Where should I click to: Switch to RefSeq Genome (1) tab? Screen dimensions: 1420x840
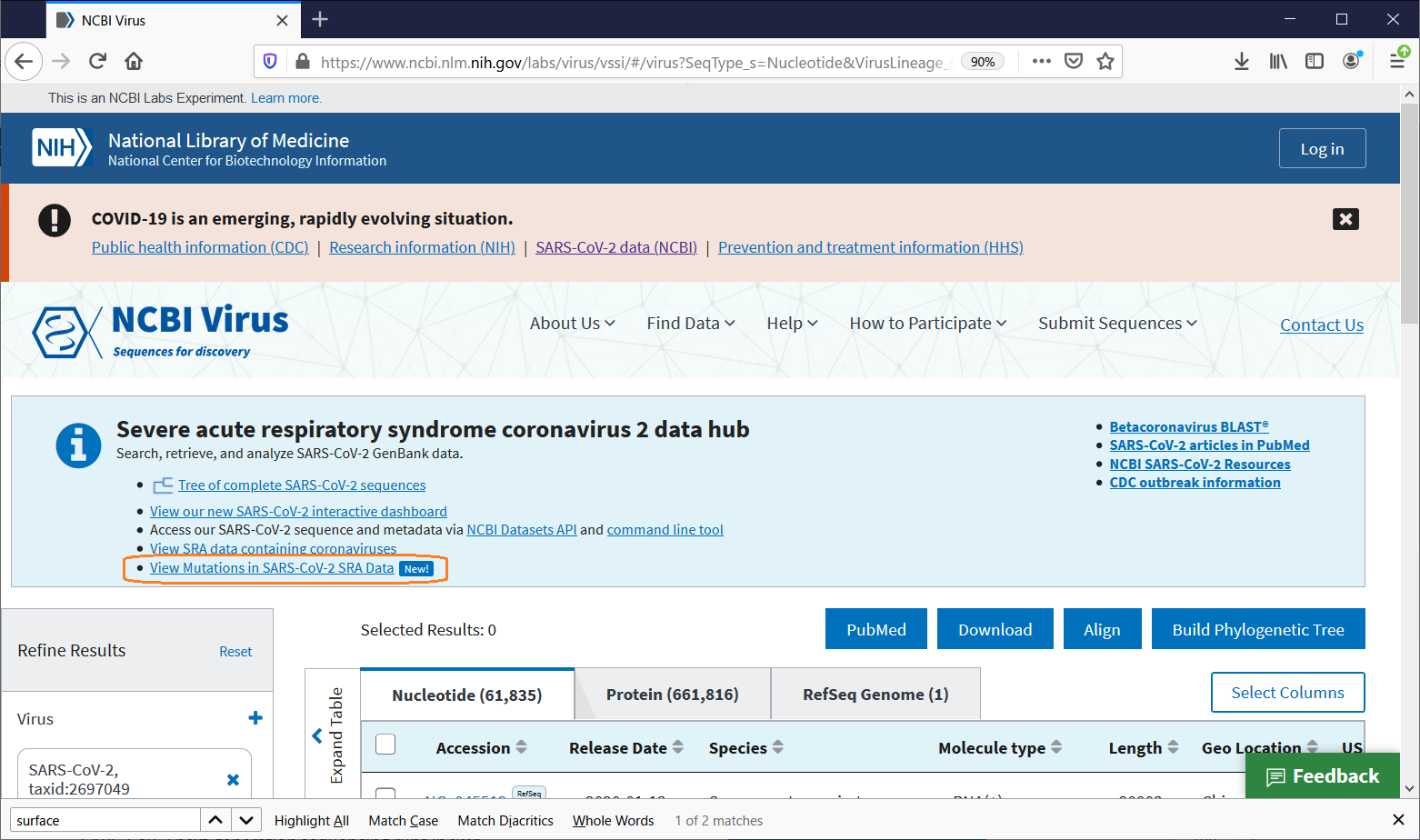(875, 695)
